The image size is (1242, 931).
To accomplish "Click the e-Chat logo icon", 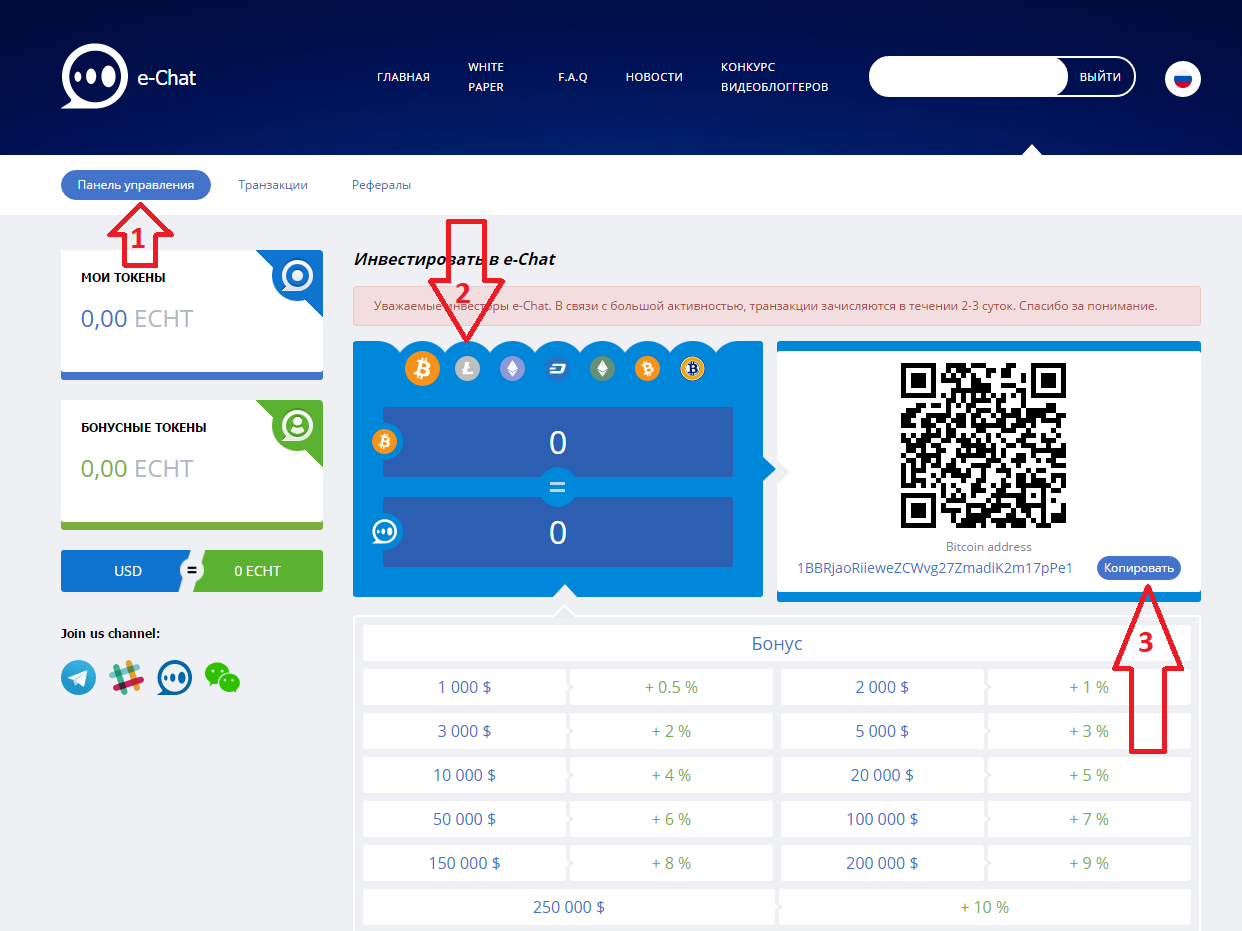I will tap(95, 75).
